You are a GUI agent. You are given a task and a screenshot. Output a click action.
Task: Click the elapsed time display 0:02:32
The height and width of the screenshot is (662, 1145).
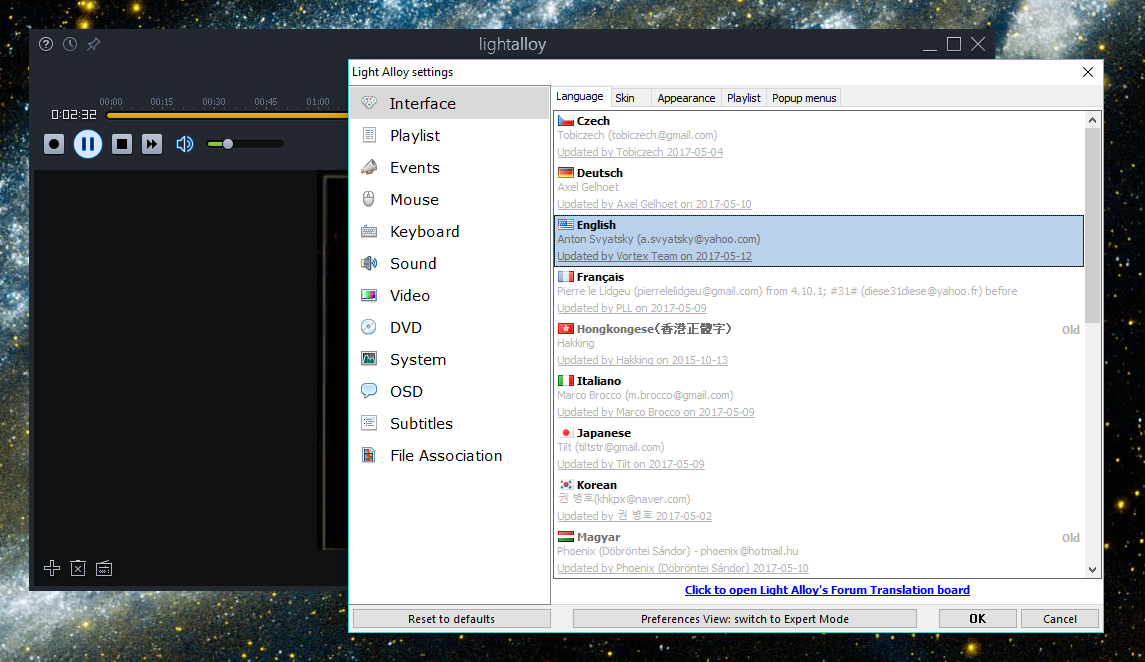tap(74, 115)
